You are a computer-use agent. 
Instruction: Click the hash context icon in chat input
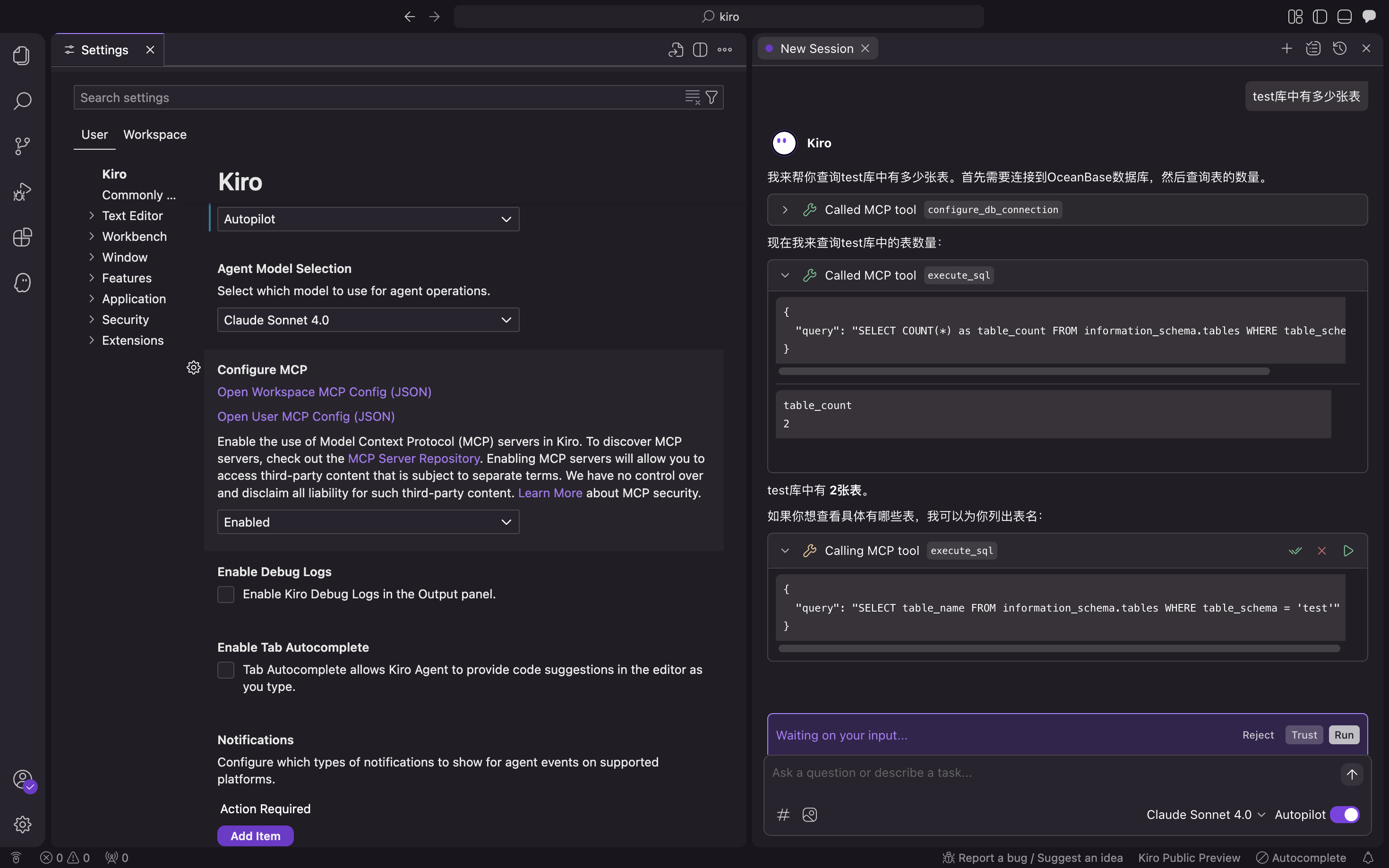[783, 815]
